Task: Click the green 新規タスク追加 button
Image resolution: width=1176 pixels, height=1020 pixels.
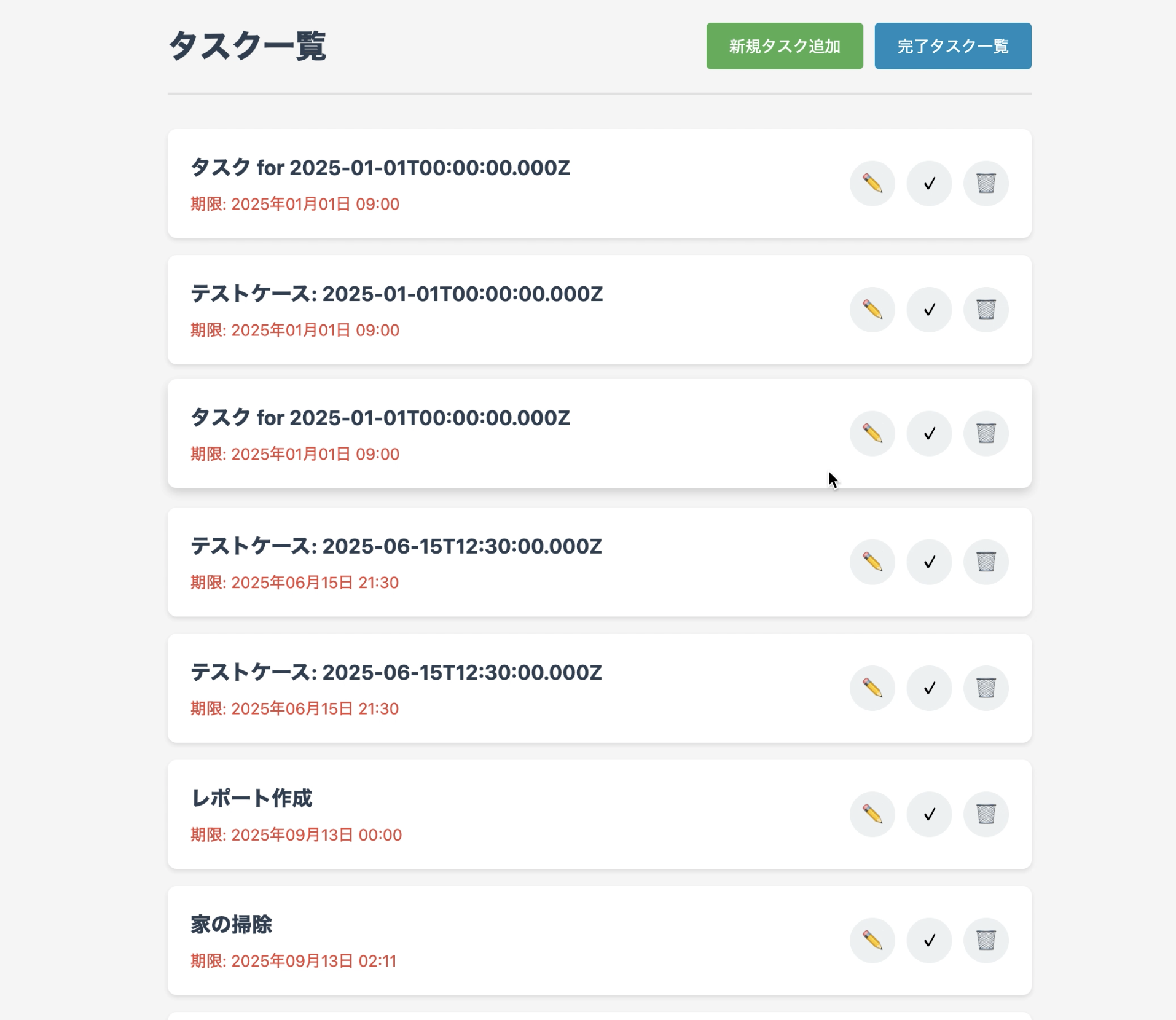Action: point(784,46)
